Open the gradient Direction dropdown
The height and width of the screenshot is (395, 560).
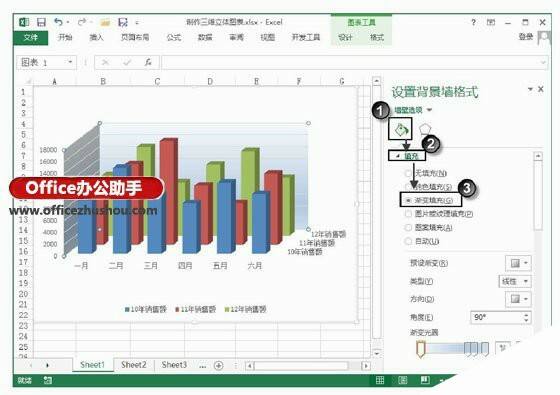tap(518, 299)
